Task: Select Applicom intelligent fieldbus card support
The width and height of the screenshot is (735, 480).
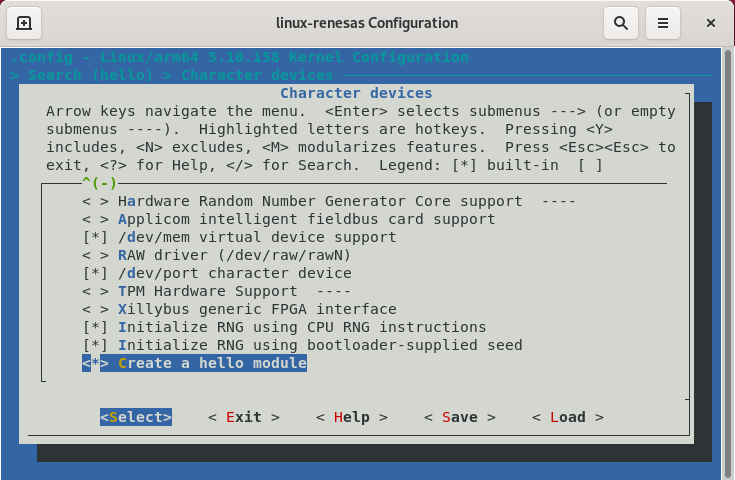Action: tap(305, 219)
